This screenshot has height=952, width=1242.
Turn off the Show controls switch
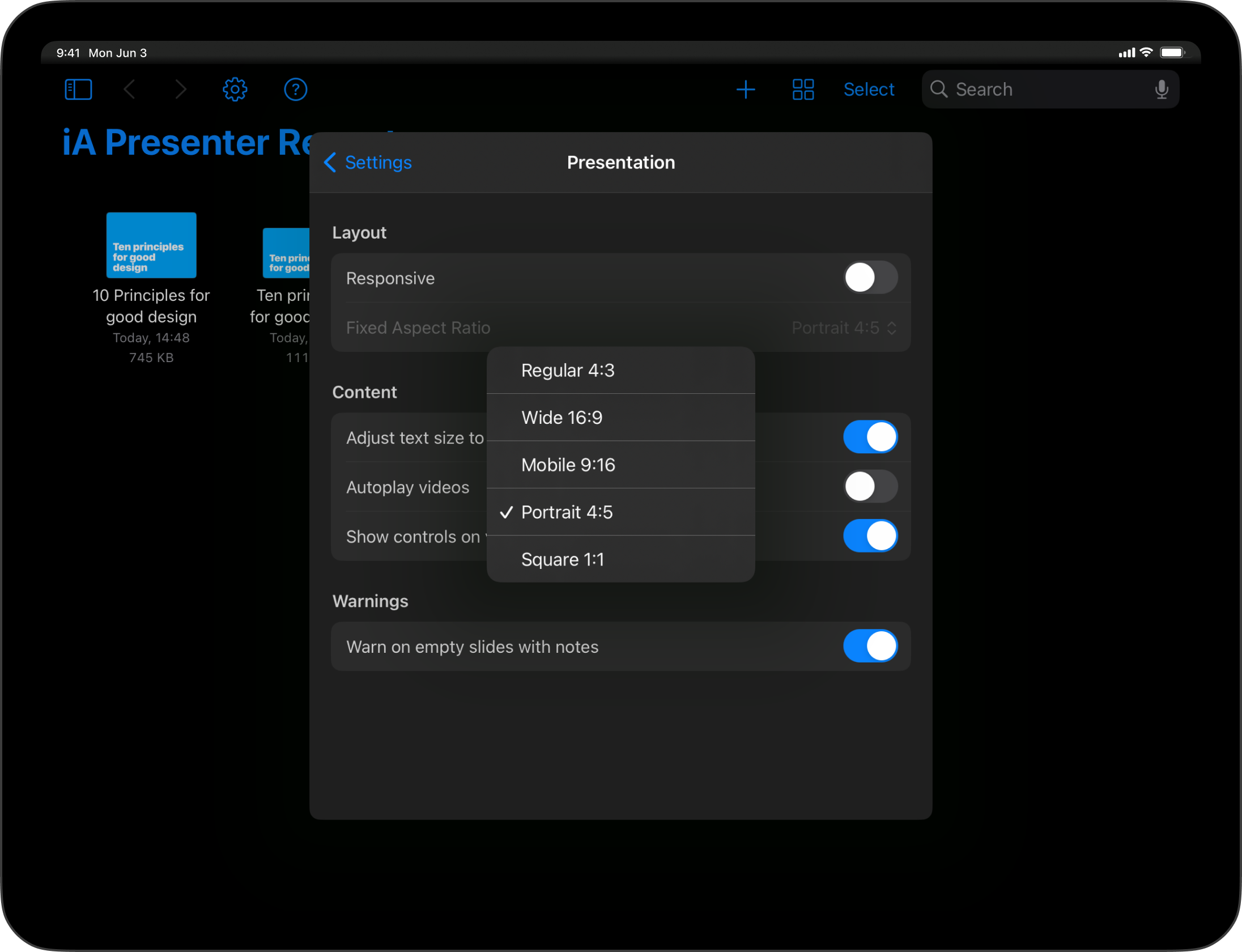coord(870,536)
